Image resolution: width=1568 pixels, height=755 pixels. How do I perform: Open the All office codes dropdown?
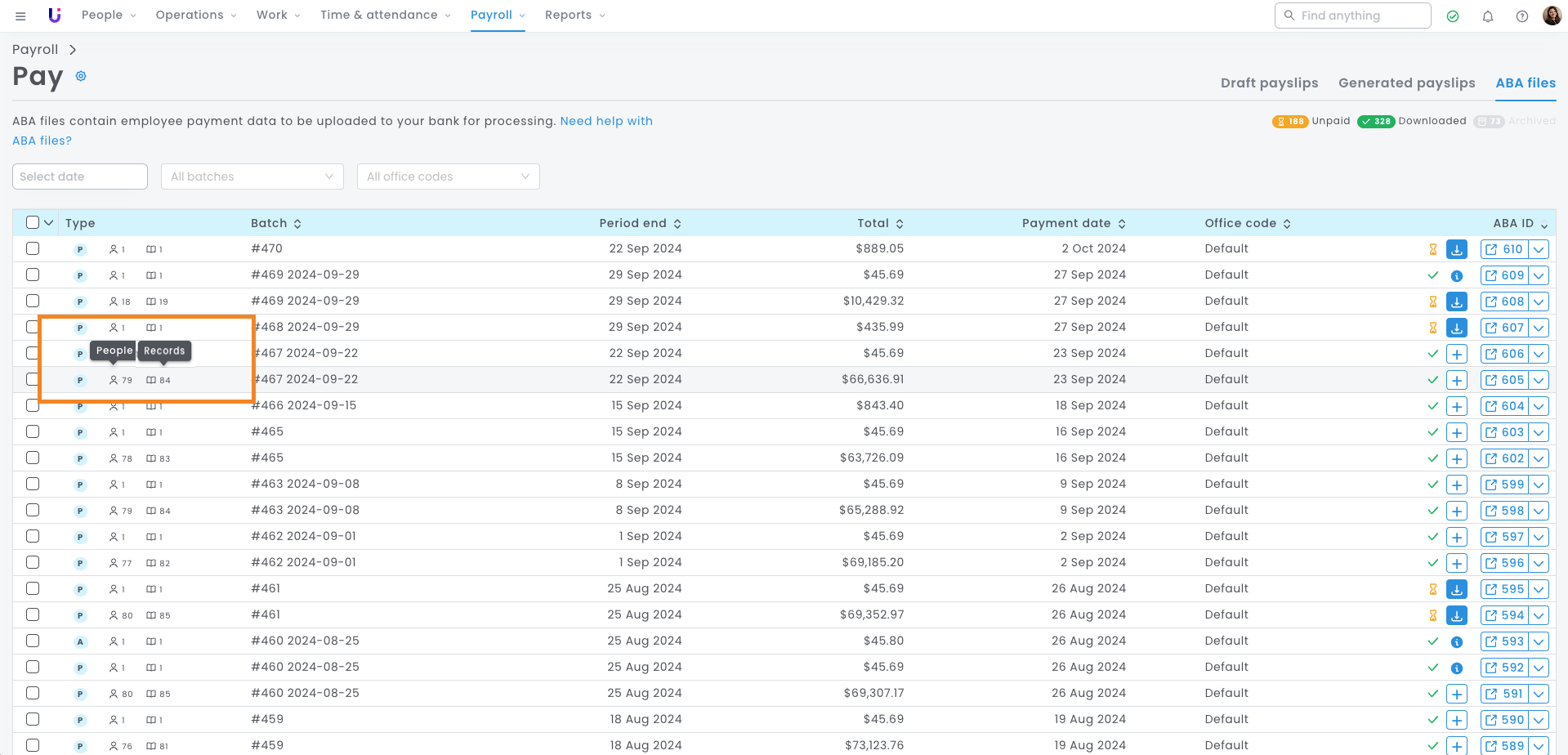(448, 176)
